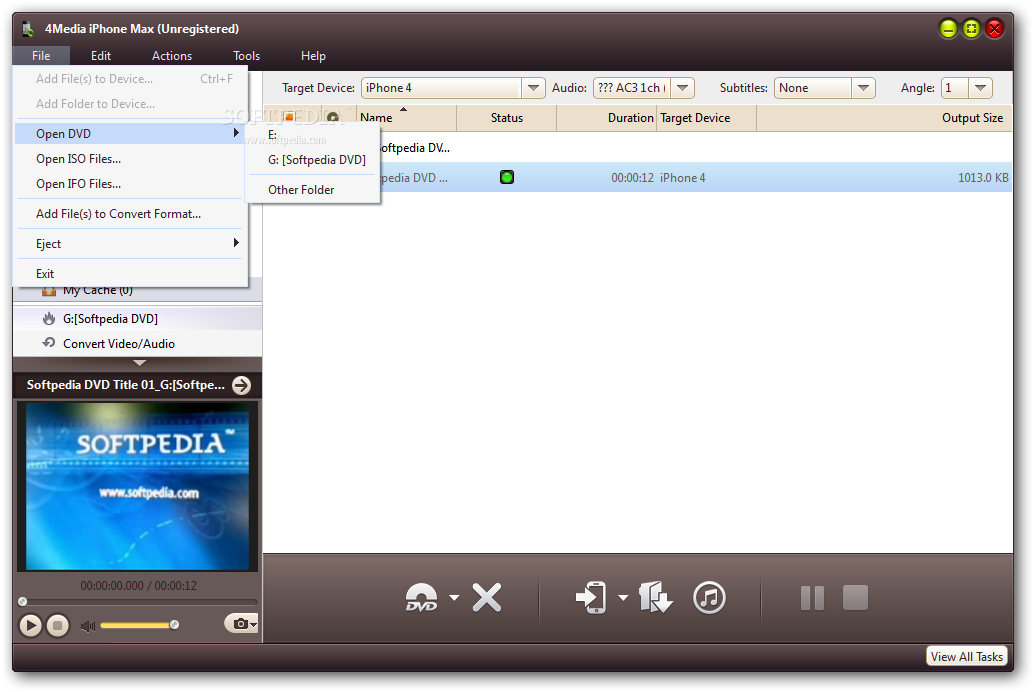Screen dimensions: 1034x692
Task: Click the arrow icon beside the Softpedia DVD title
Action: (242, 385)
